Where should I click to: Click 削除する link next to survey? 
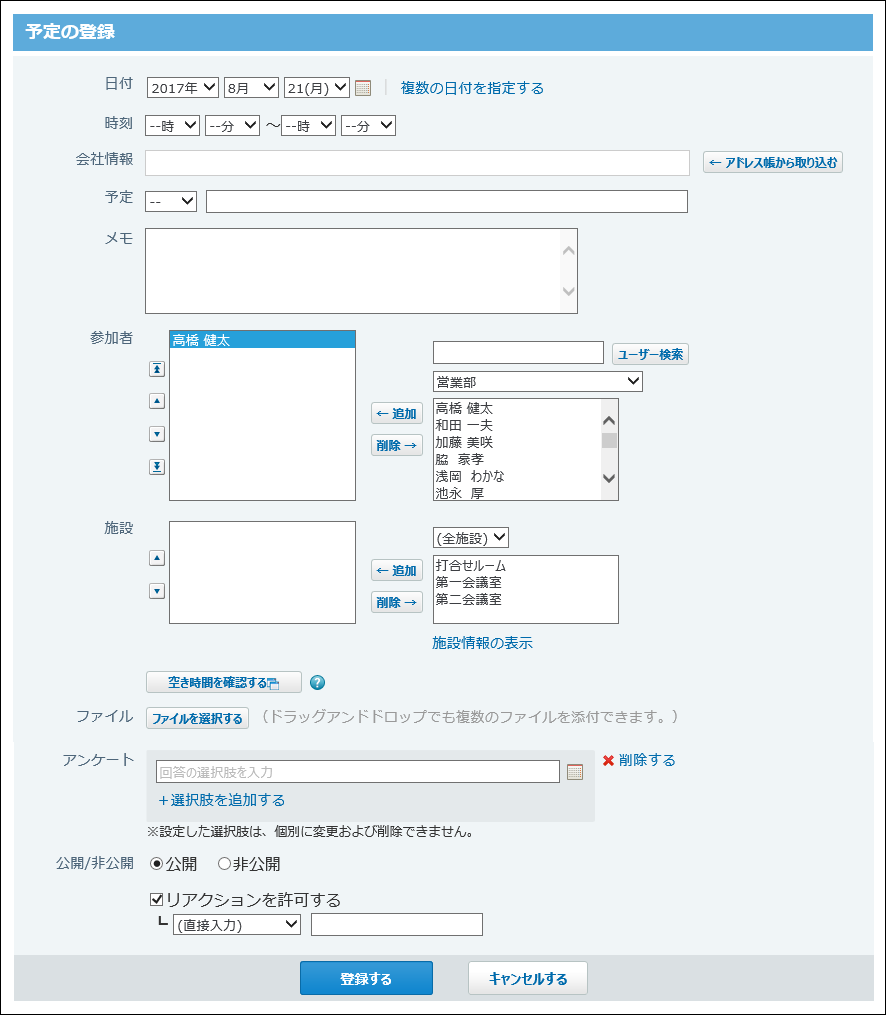647,760
